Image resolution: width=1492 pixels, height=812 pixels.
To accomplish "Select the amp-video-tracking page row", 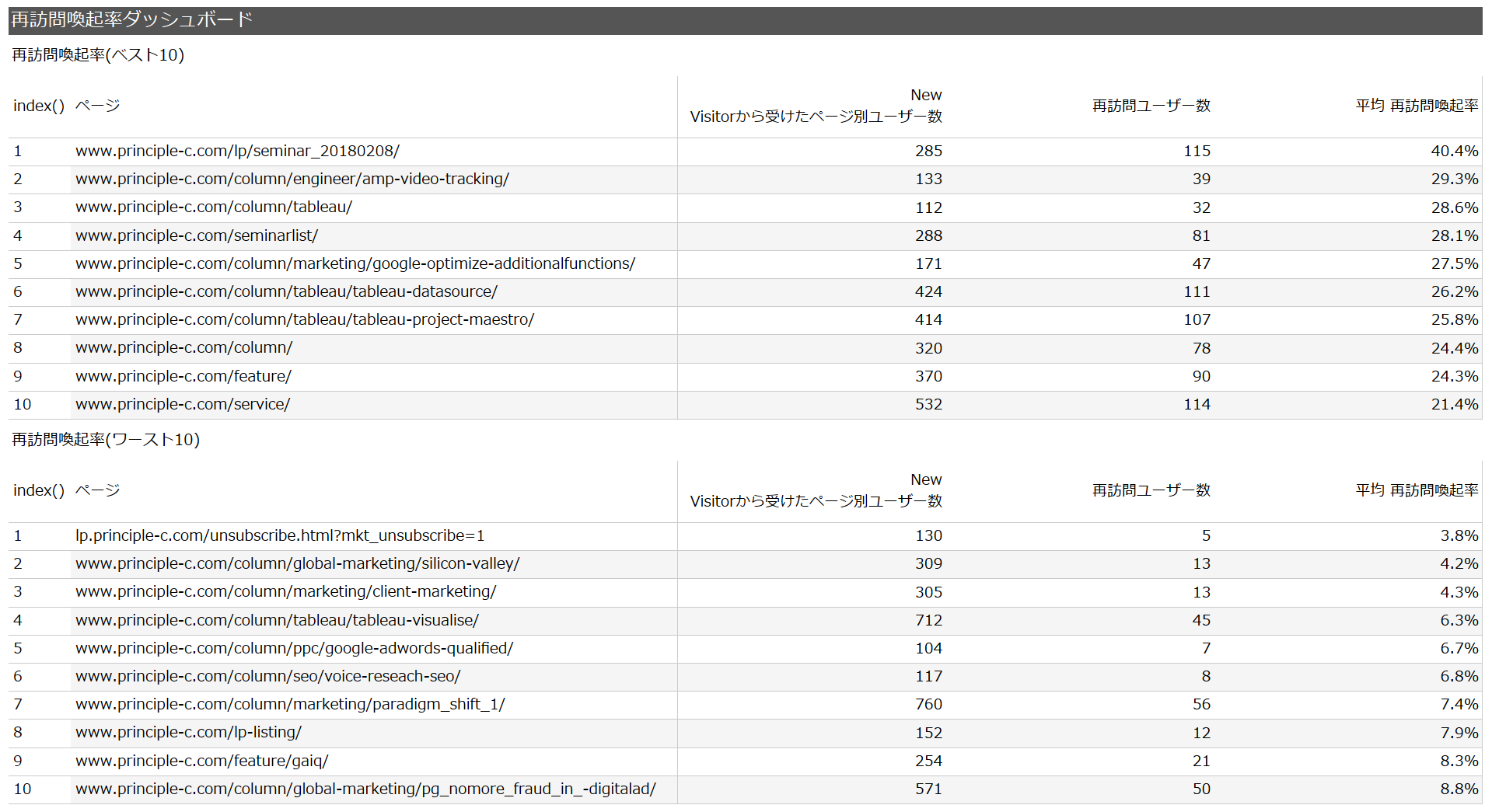I will [x=292, y=179].
